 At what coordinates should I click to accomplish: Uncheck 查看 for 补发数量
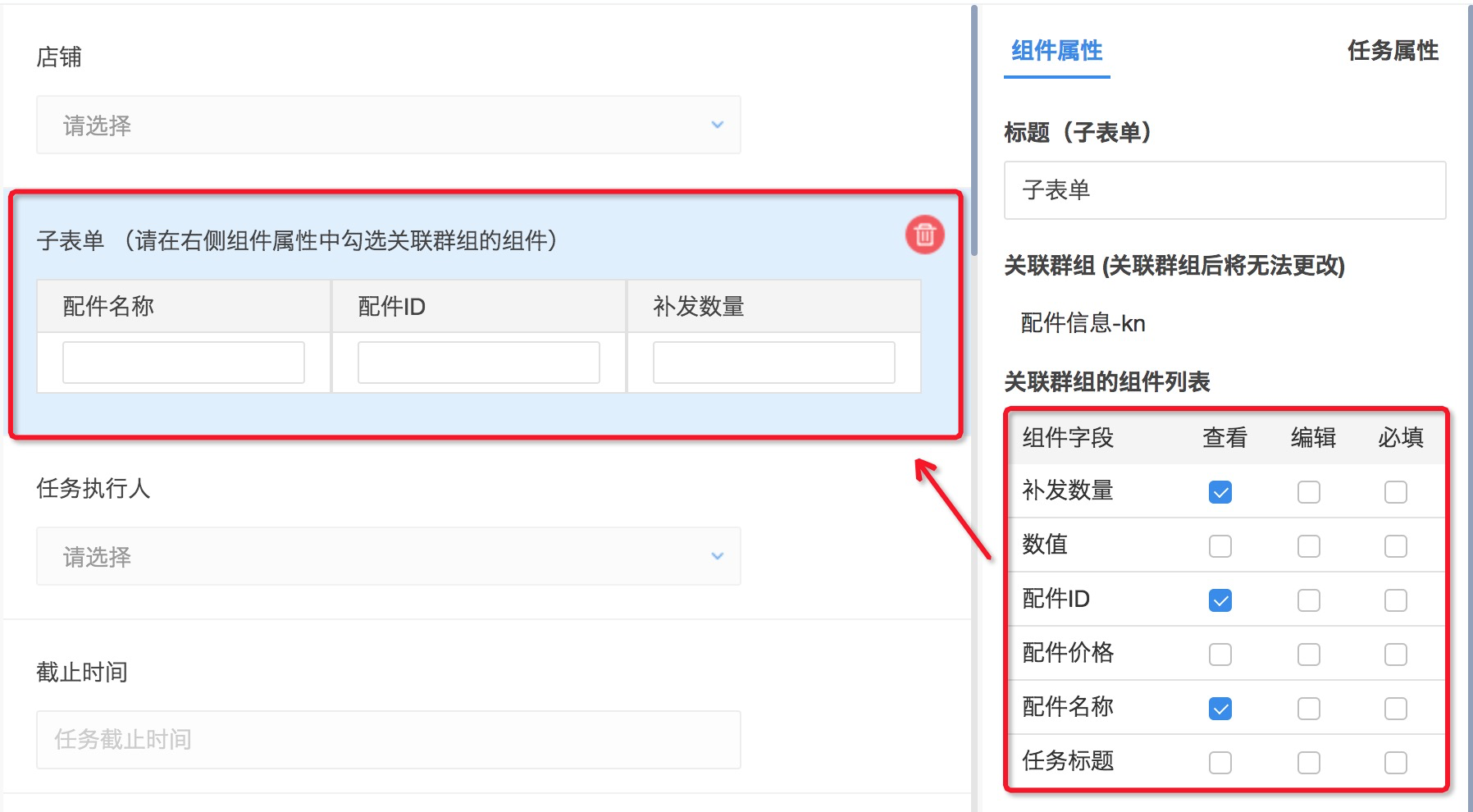point(1220,492)
